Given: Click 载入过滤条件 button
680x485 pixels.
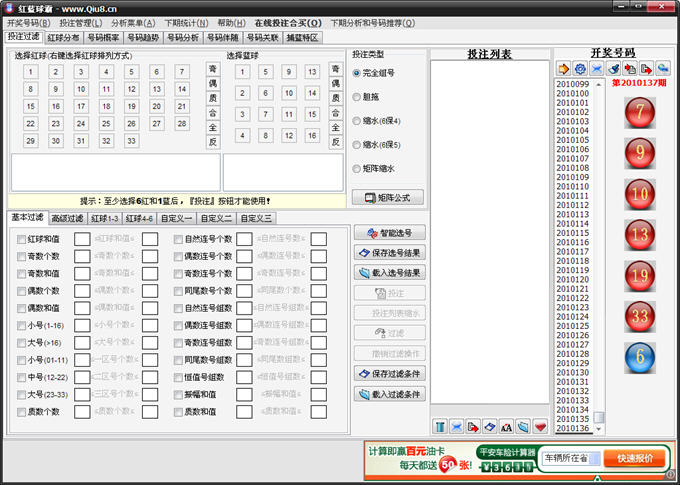Looking at the screenshot, I should (389, 394).
